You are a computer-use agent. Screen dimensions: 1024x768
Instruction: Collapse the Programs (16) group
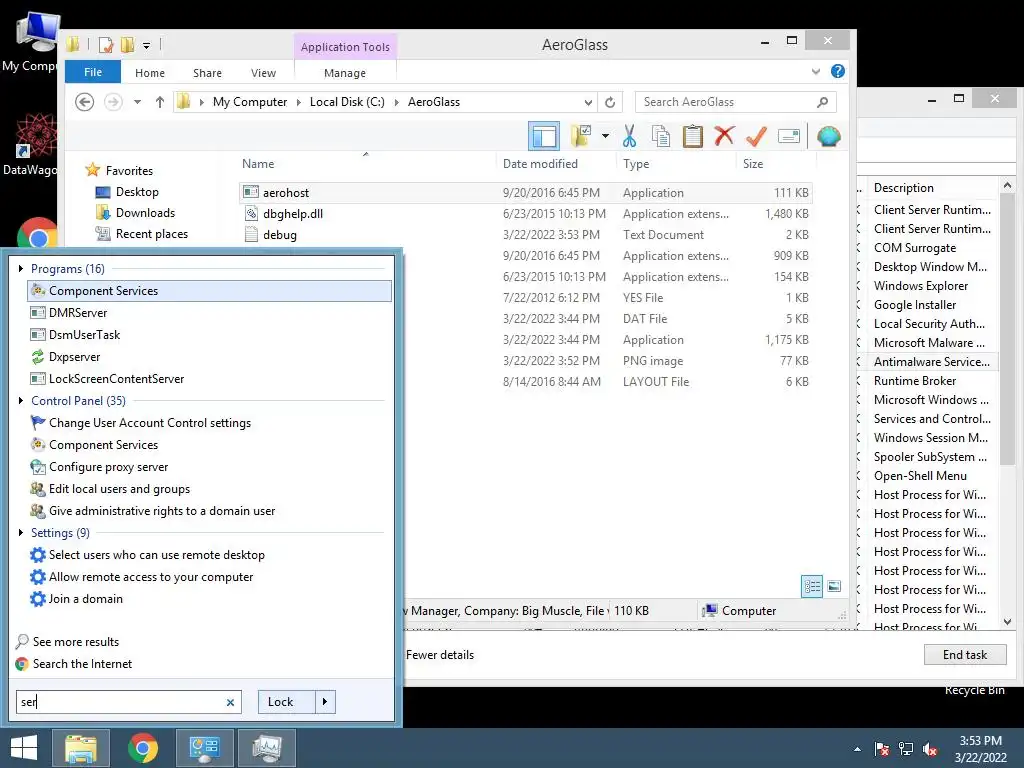pos(21,268)
